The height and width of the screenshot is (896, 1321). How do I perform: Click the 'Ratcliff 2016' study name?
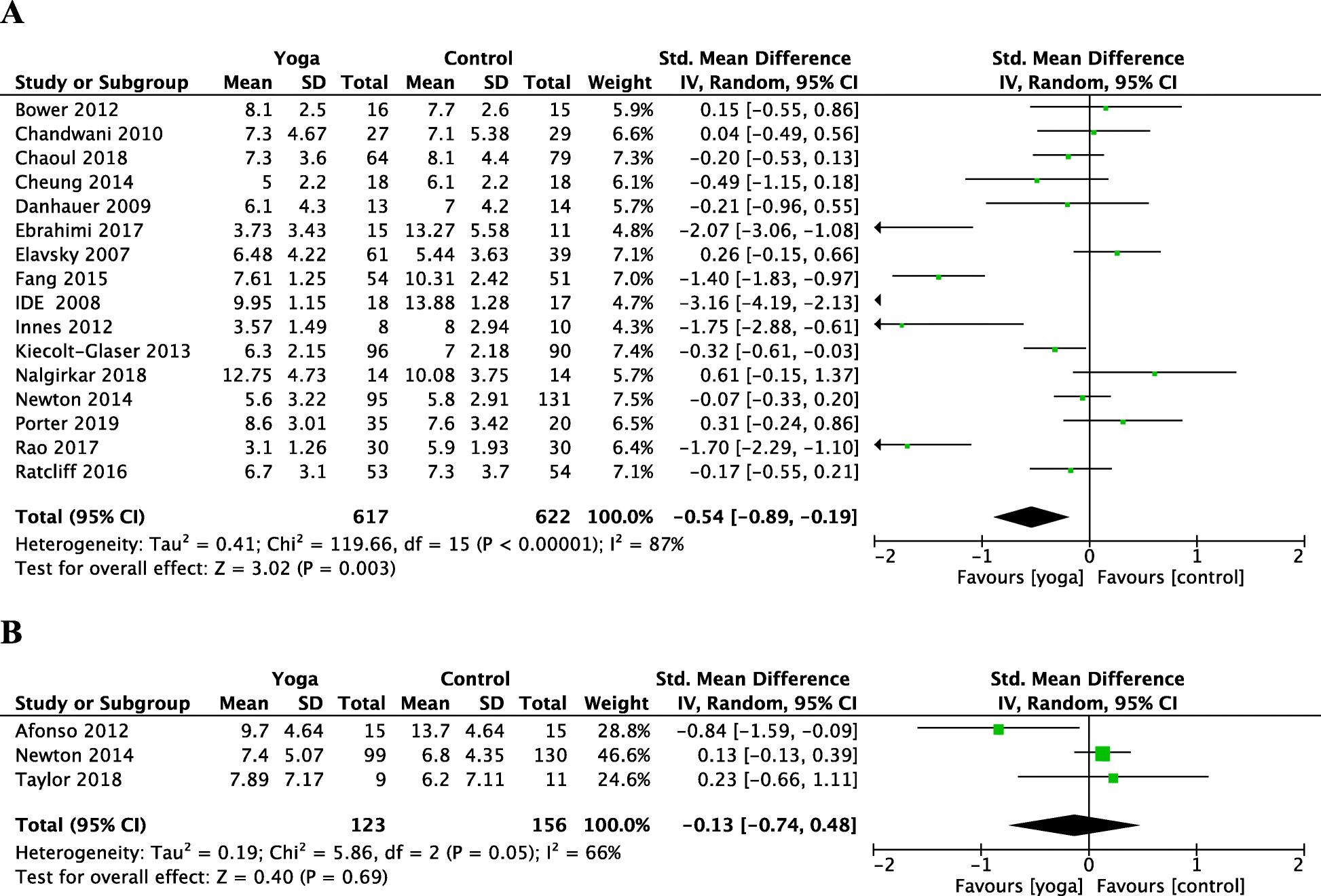point(71,472)
